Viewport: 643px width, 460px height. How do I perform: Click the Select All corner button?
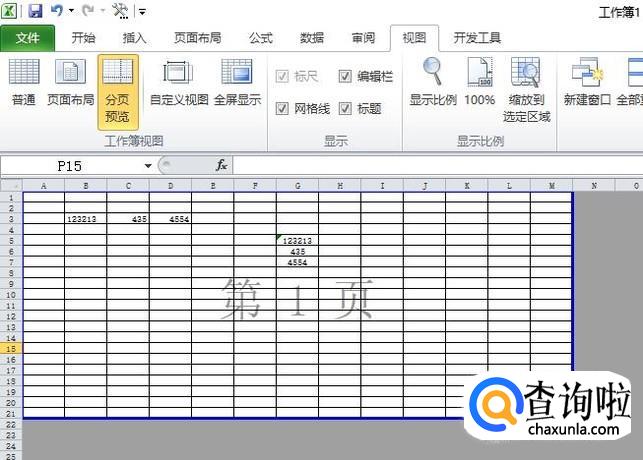11,186
